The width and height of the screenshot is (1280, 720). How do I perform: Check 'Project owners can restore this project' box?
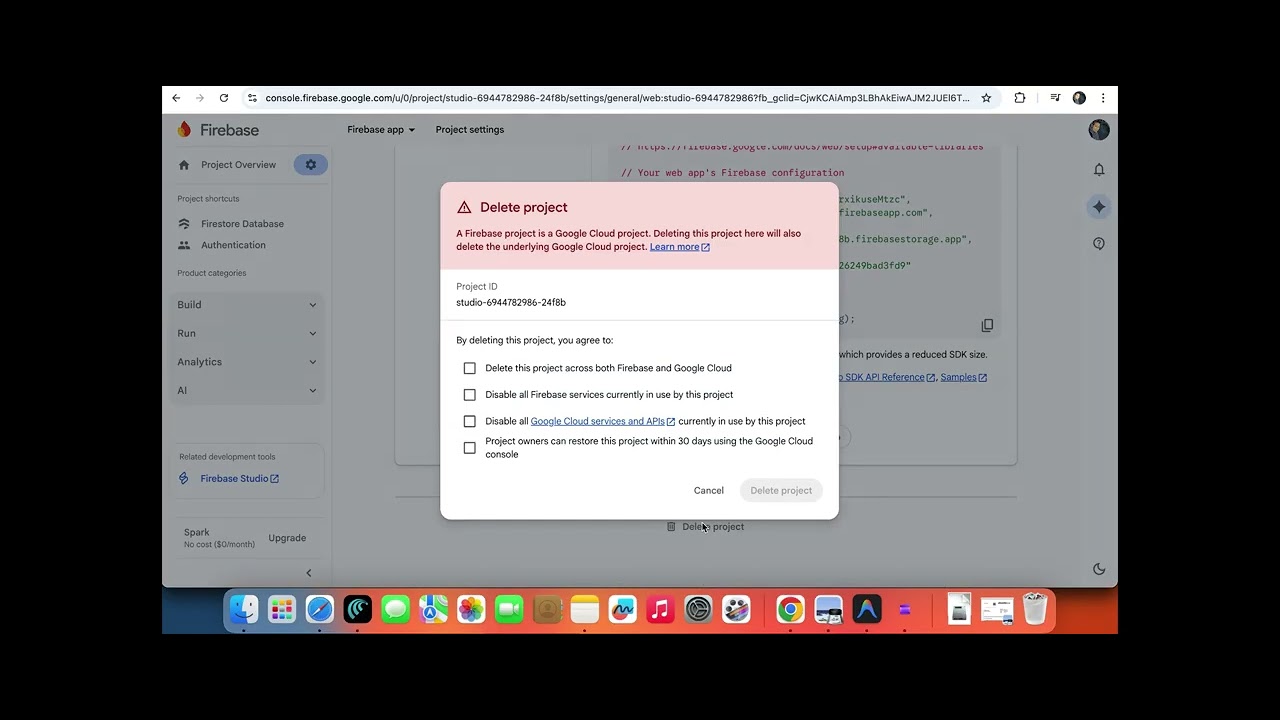[470, 448]
